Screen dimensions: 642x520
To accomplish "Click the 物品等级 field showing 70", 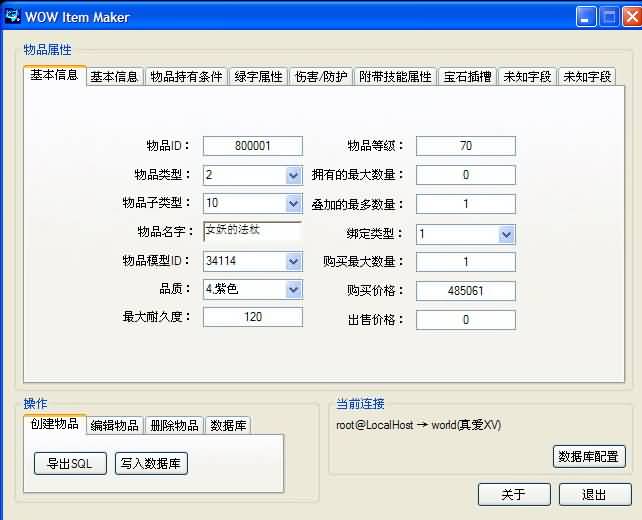I will coord(466,146).
